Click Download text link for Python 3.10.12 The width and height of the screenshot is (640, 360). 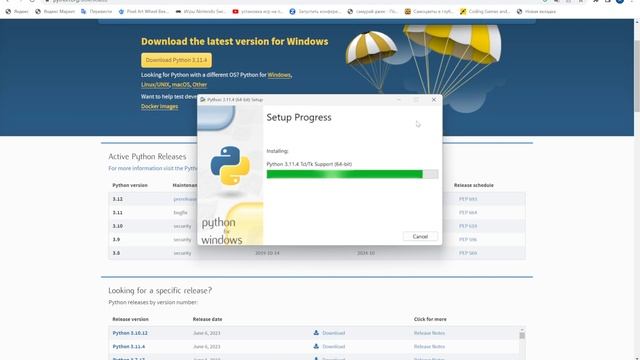pos(333,333)
